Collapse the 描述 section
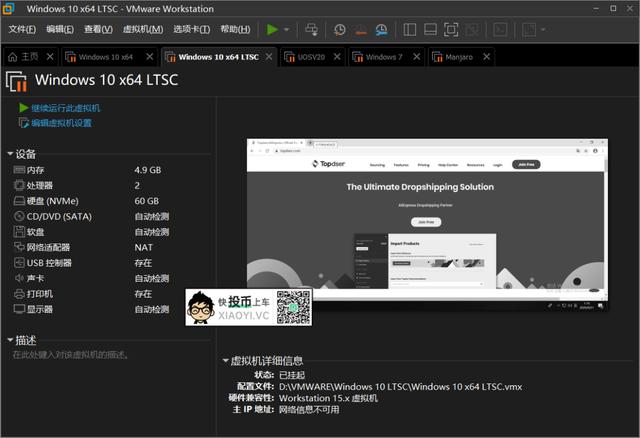Screen dimensions: 640x438 [10, 340]
